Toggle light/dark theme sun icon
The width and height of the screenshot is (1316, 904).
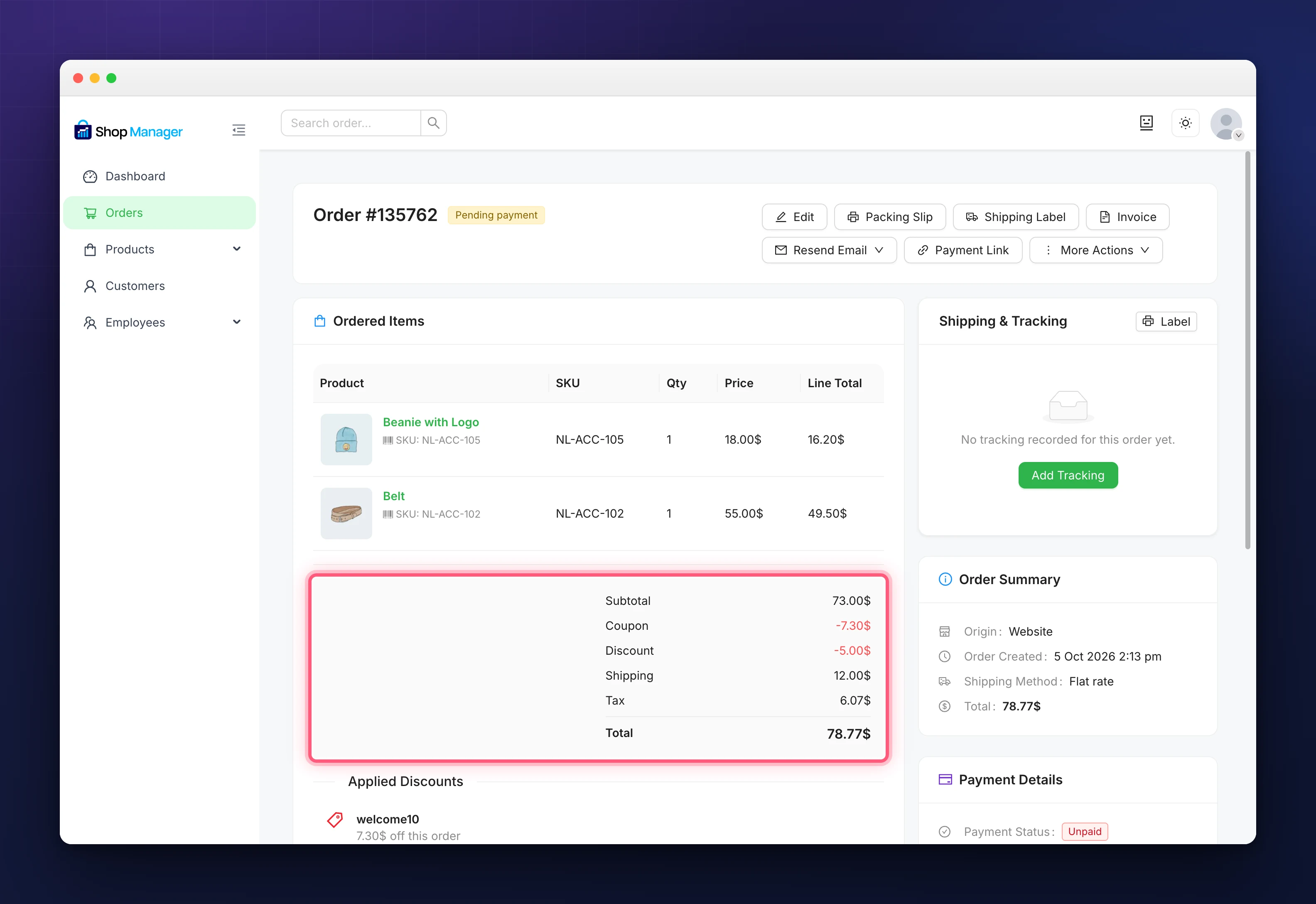(x=1185, y=123)
